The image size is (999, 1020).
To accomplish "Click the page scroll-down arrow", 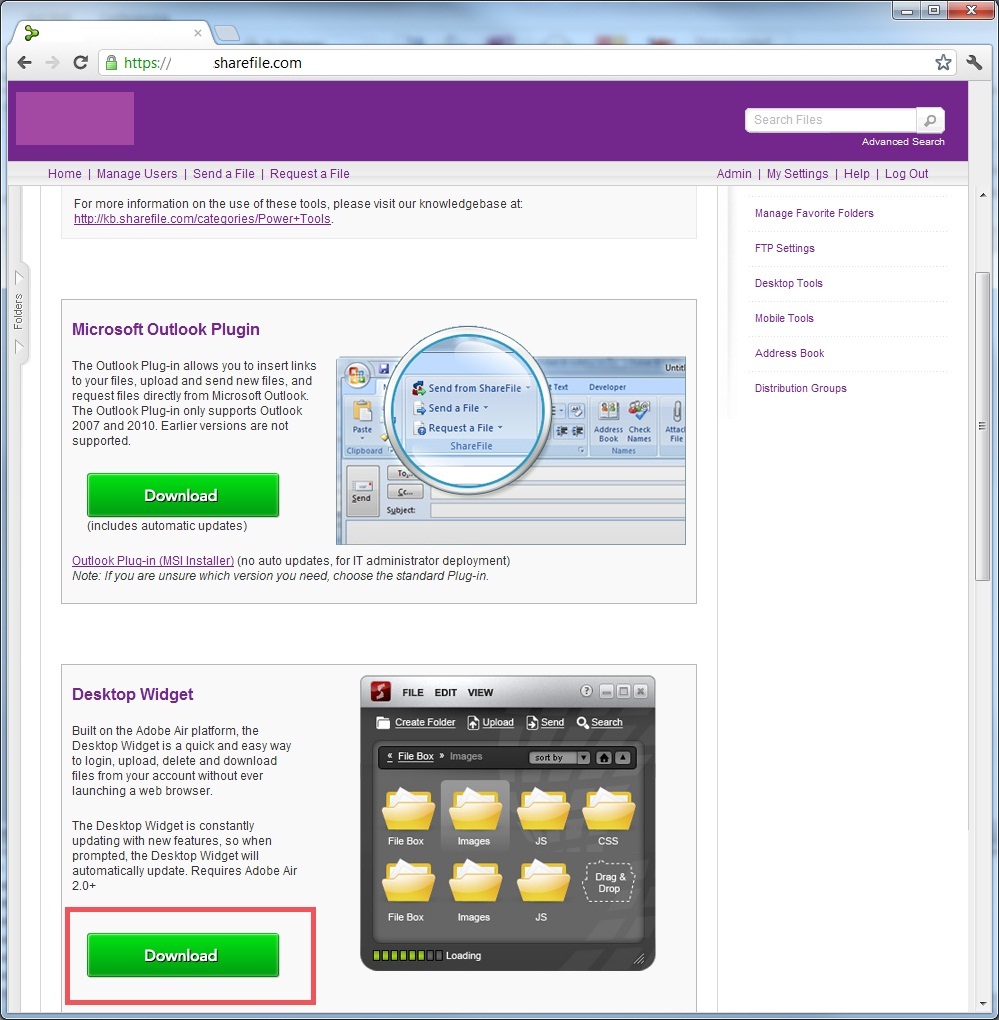I will point(982,1004).
